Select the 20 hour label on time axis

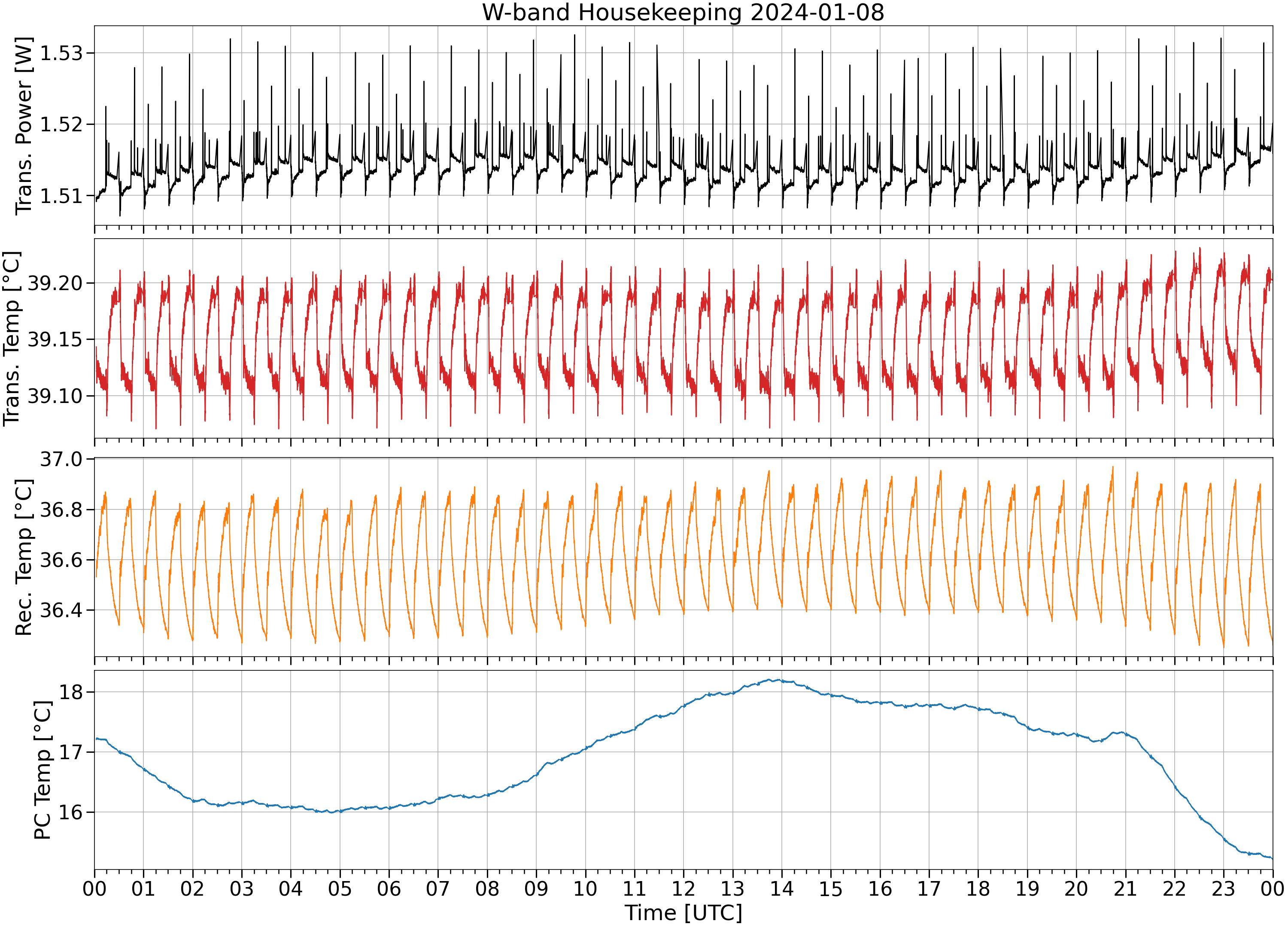click(x=1076, y=888)
